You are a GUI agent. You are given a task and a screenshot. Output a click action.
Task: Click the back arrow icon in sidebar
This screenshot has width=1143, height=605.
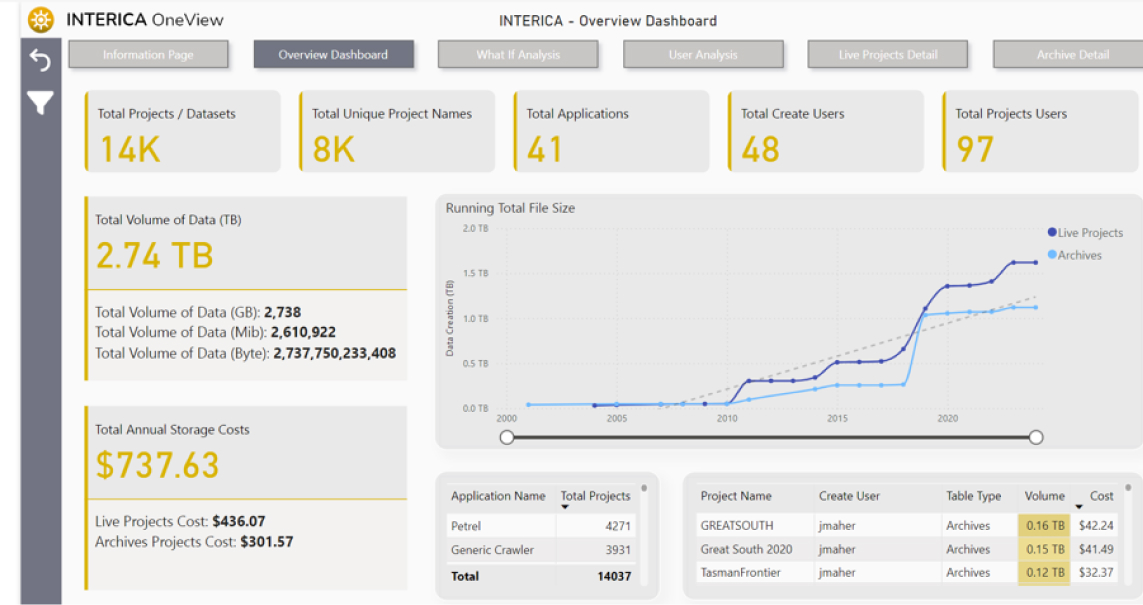click(x=40, y=61)
